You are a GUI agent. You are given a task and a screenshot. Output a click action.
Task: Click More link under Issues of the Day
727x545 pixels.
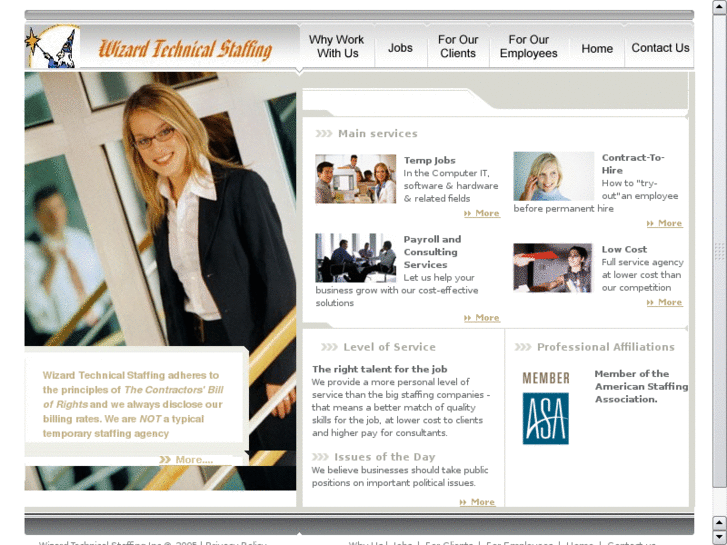click(x=477, y=502)
